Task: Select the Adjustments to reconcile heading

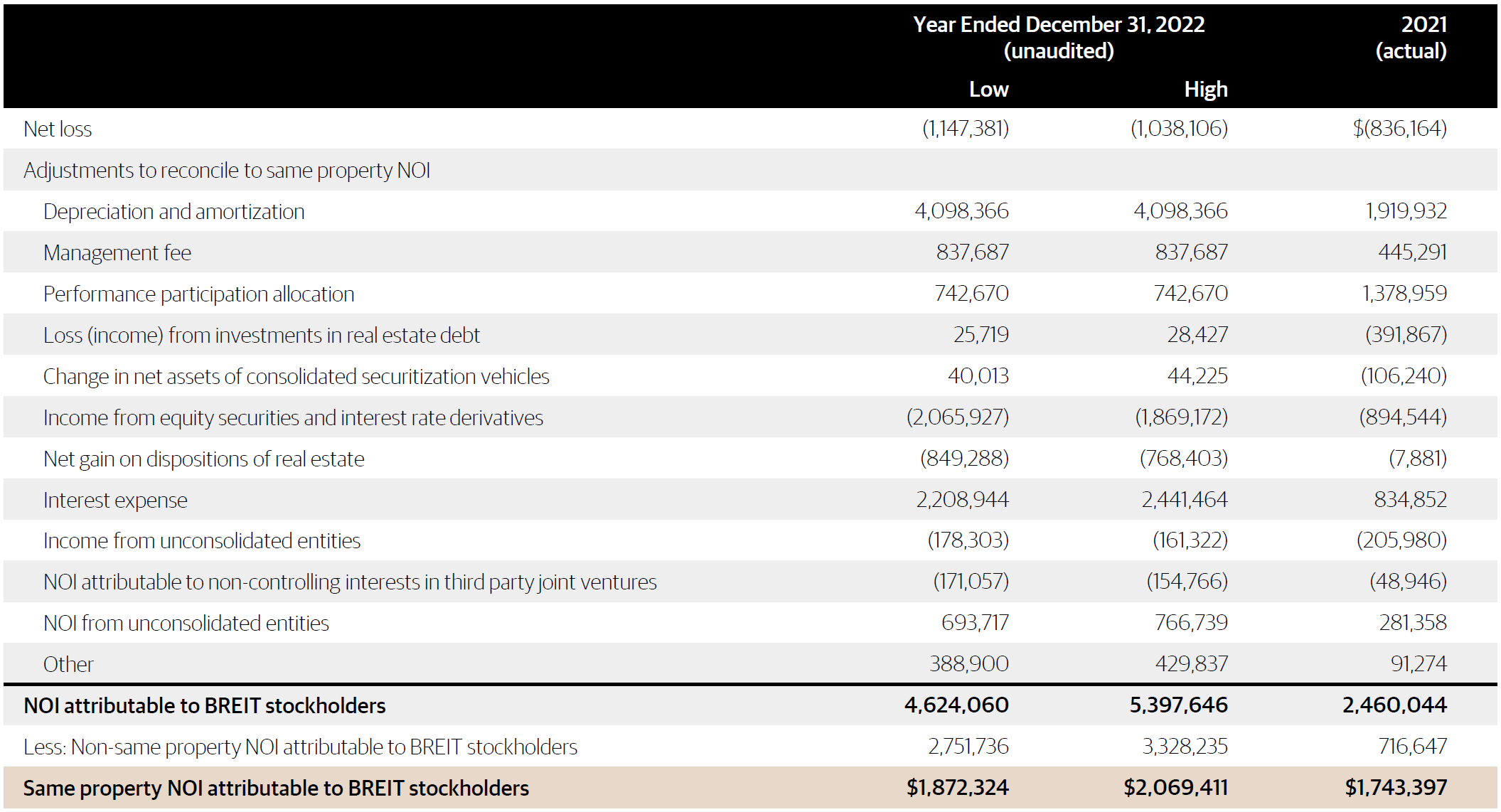Action: point(227,170)
